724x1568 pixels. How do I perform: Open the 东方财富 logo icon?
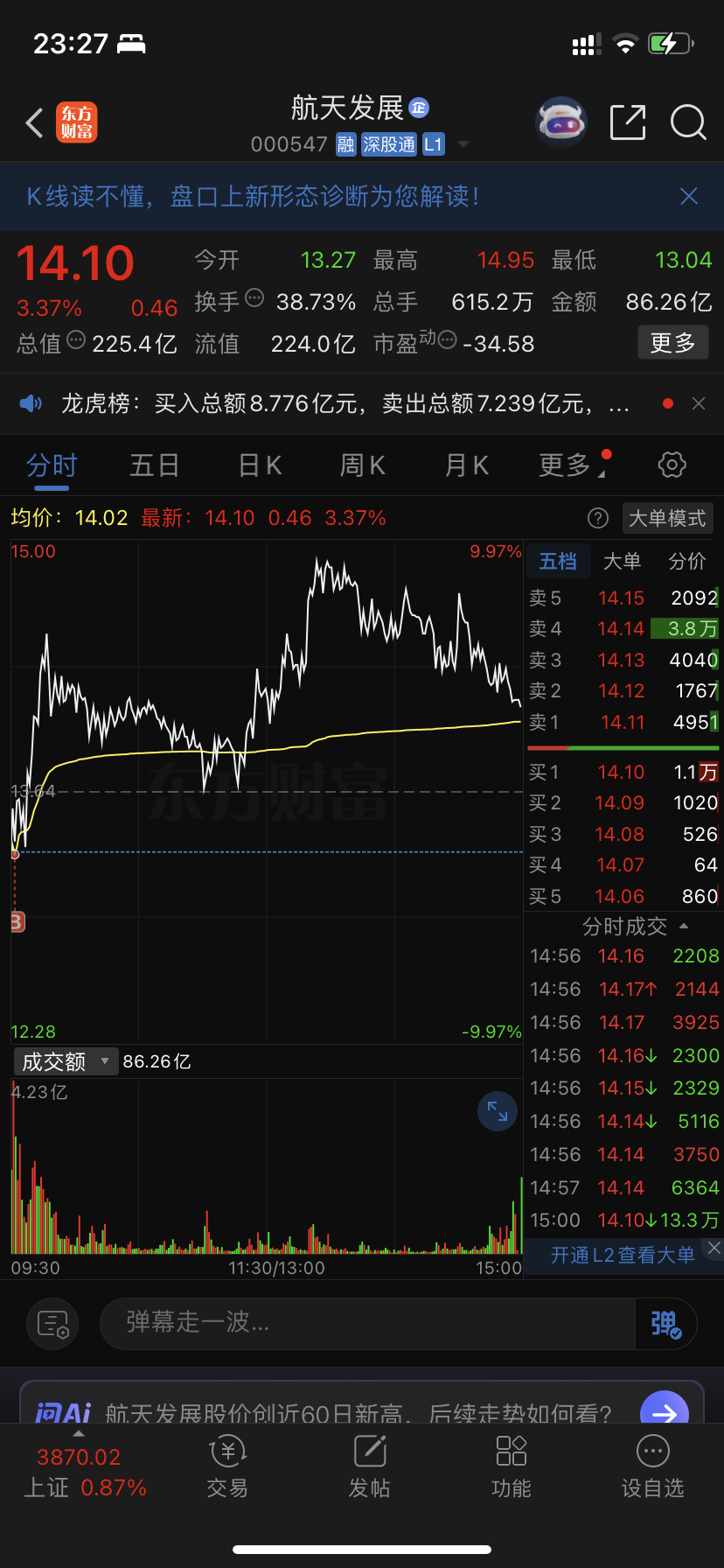point(77,122)
